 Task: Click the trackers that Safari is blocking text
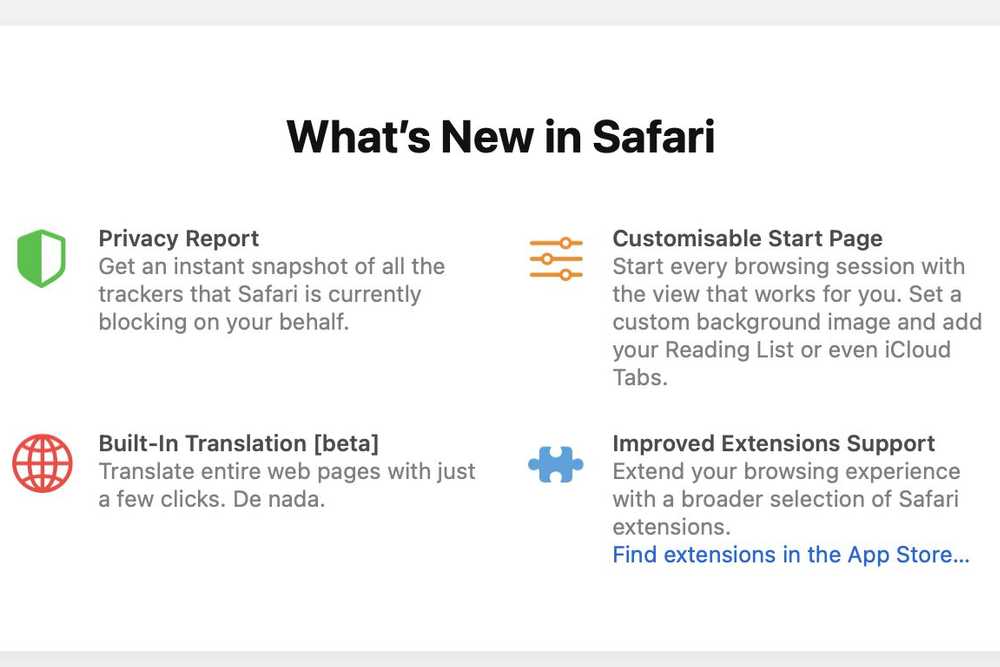(260, 294)
